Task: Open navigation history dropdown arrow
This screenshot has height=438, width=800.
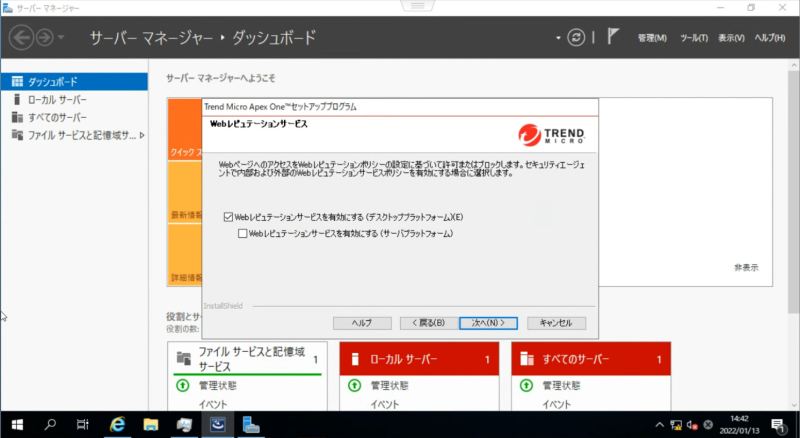Action: click(x=61, y=37)
